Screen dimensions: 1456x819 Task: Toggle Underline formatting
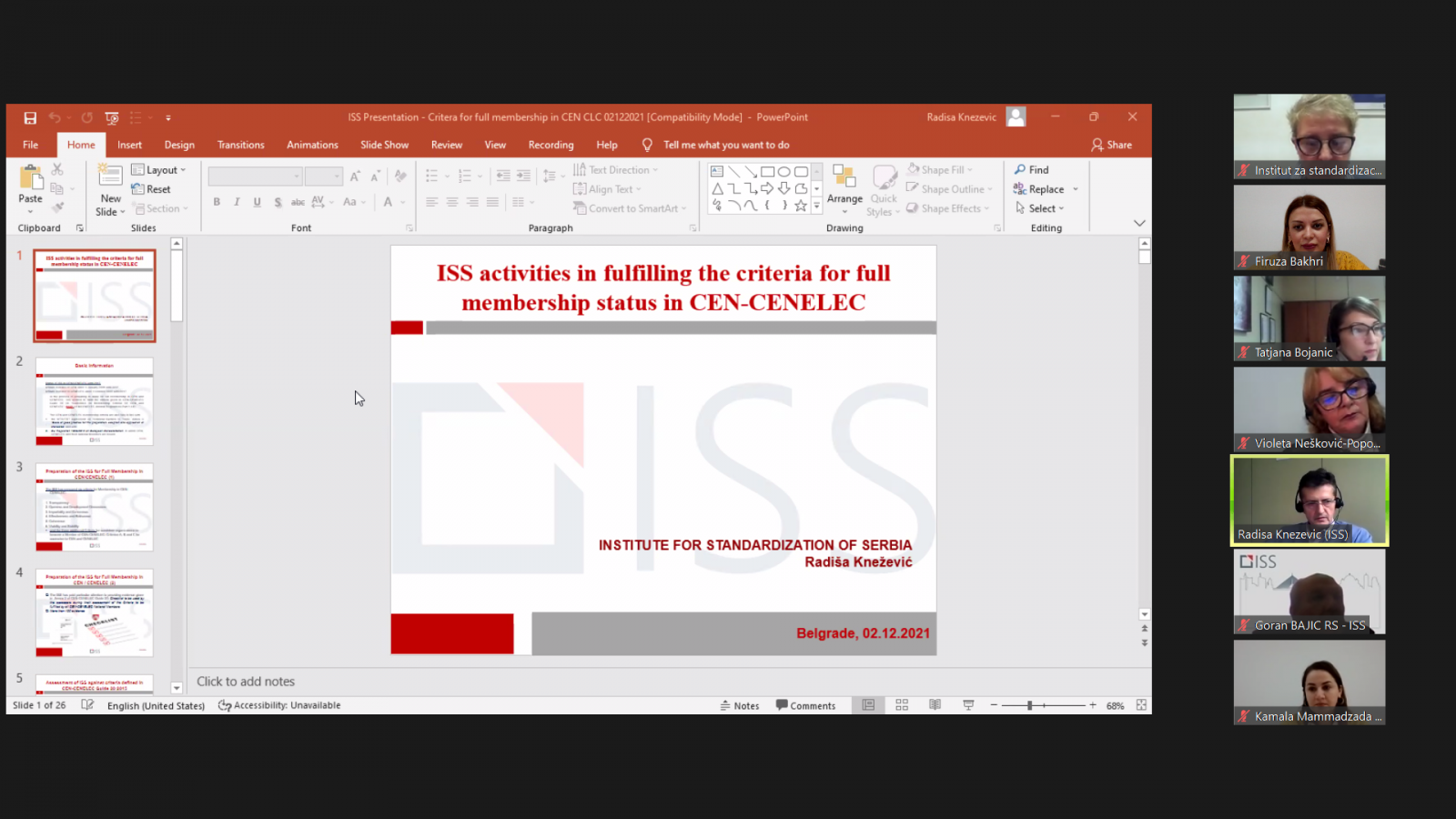(x=258, y=202)
